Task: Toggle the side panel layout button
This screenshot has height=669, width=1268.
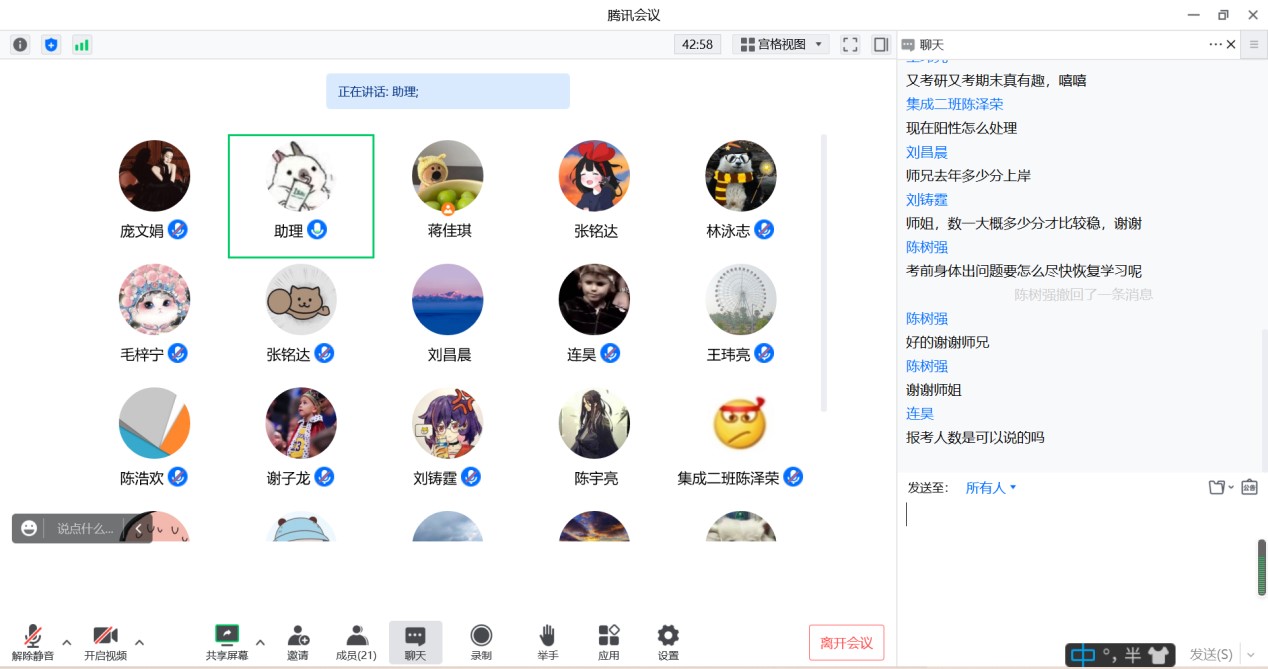Action: click(881, 44)
